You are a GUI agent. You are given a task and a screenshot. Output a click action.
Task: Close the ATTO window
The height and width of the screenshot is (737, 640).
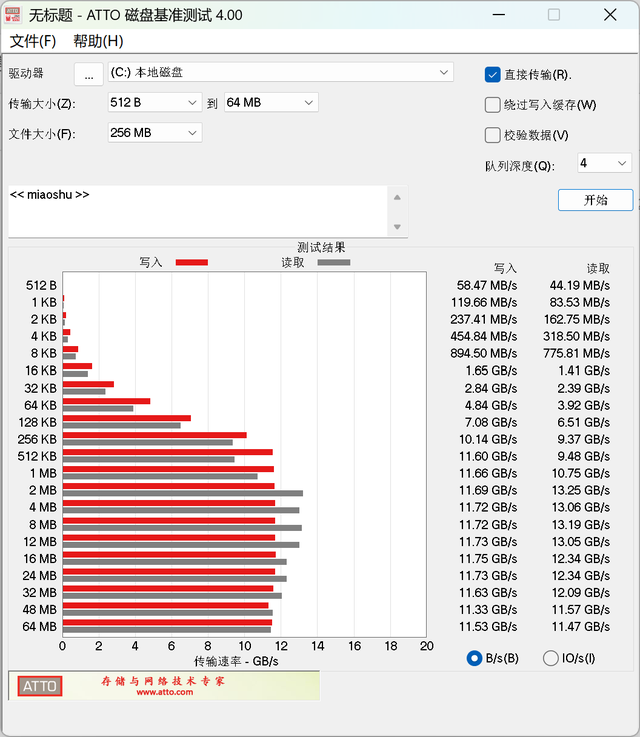[610, 15]
